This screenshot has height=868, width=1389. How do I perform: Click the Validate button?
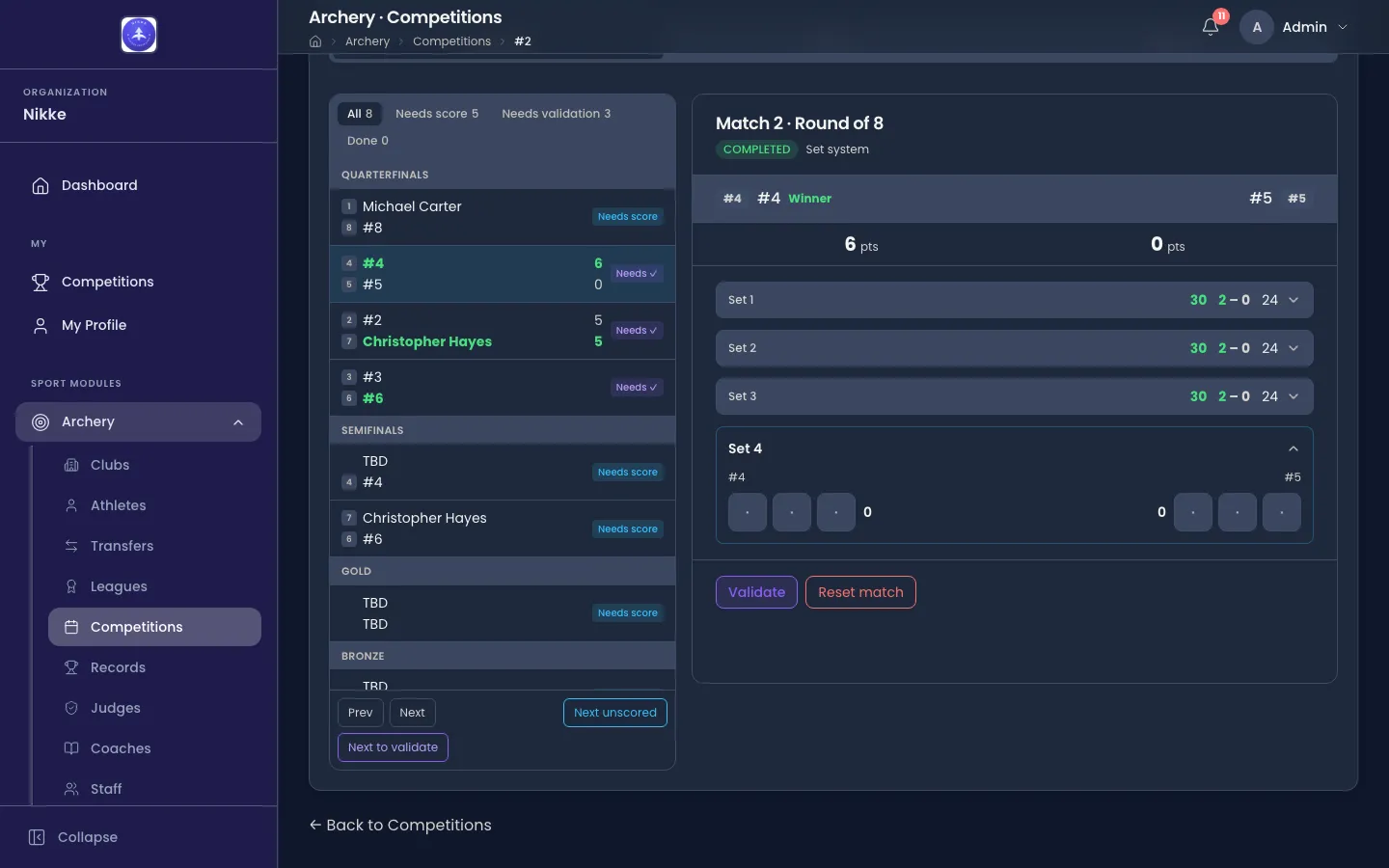point(756,592)
